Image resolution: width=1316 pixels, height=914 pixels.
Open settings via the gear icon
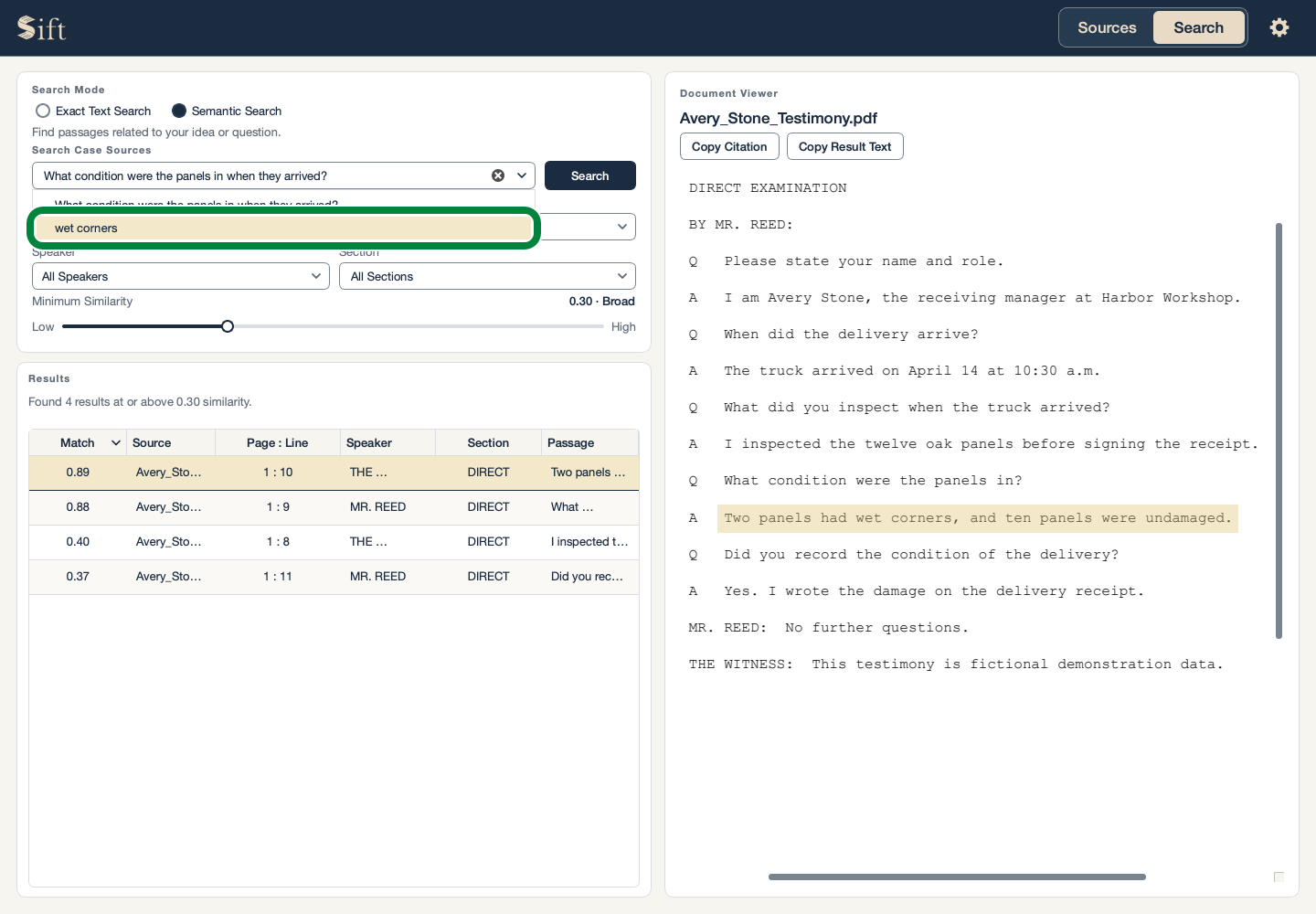[x=1279, y=27]
